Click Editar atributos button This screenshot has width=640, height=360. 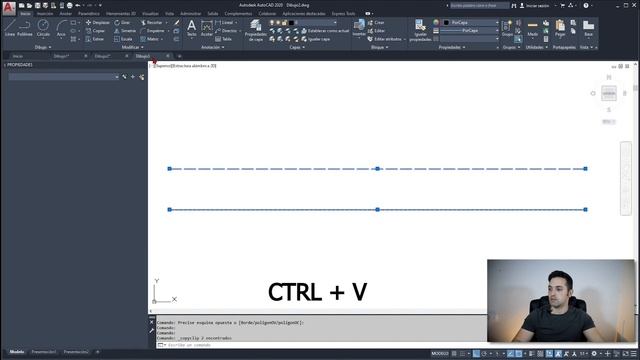coord(384,39)
